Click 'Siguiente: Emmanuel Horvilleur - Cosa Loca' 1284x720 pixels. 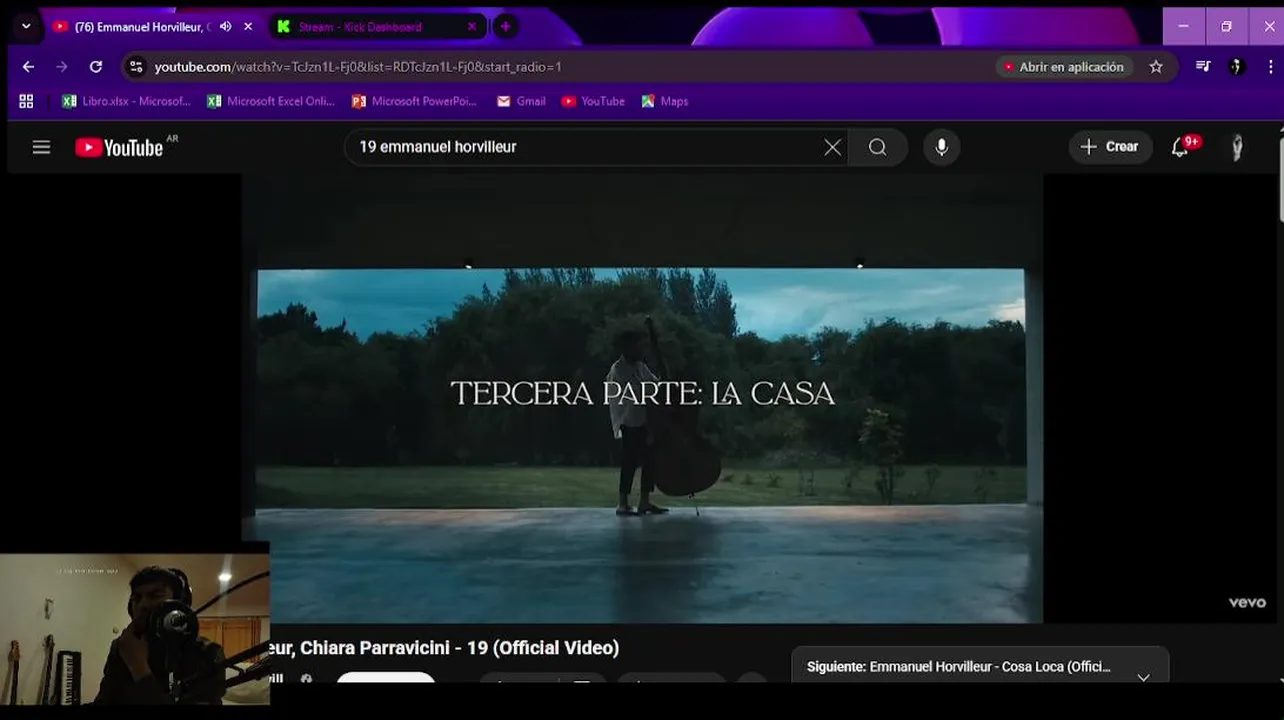[x=959, y=667]
